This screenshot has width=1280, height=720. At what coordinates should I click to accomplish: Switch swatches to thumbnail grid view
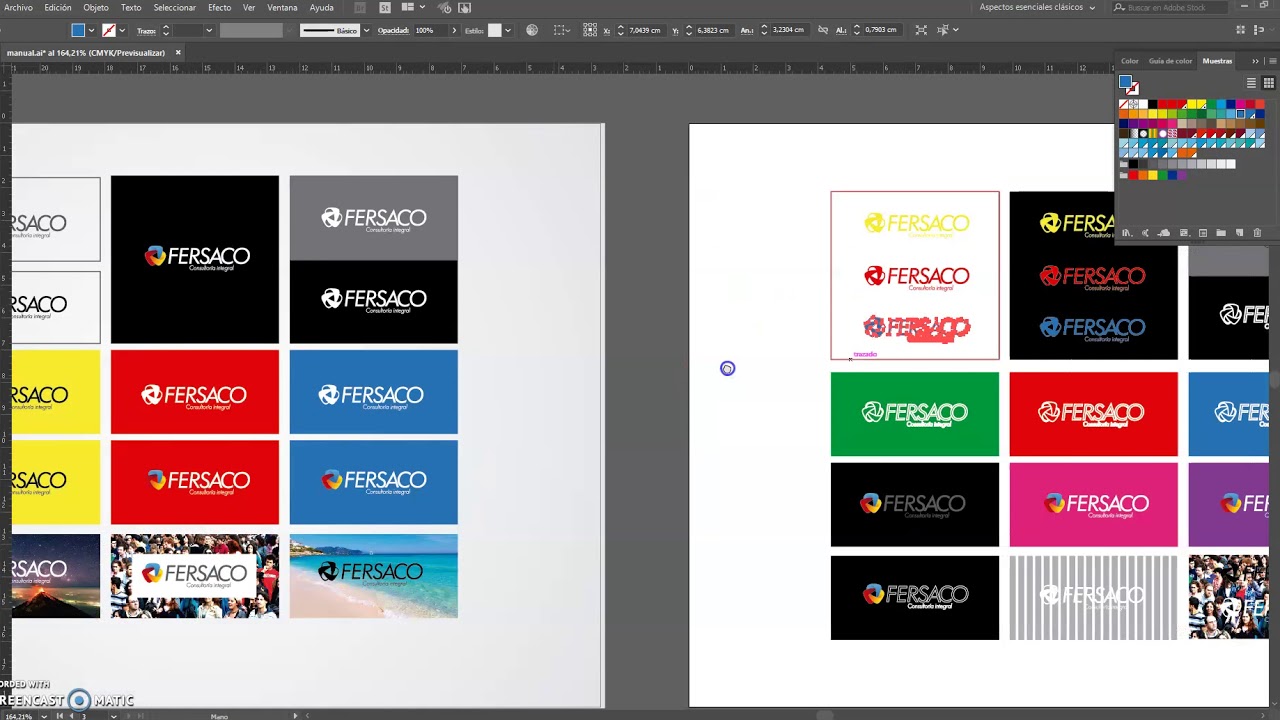1269,83
